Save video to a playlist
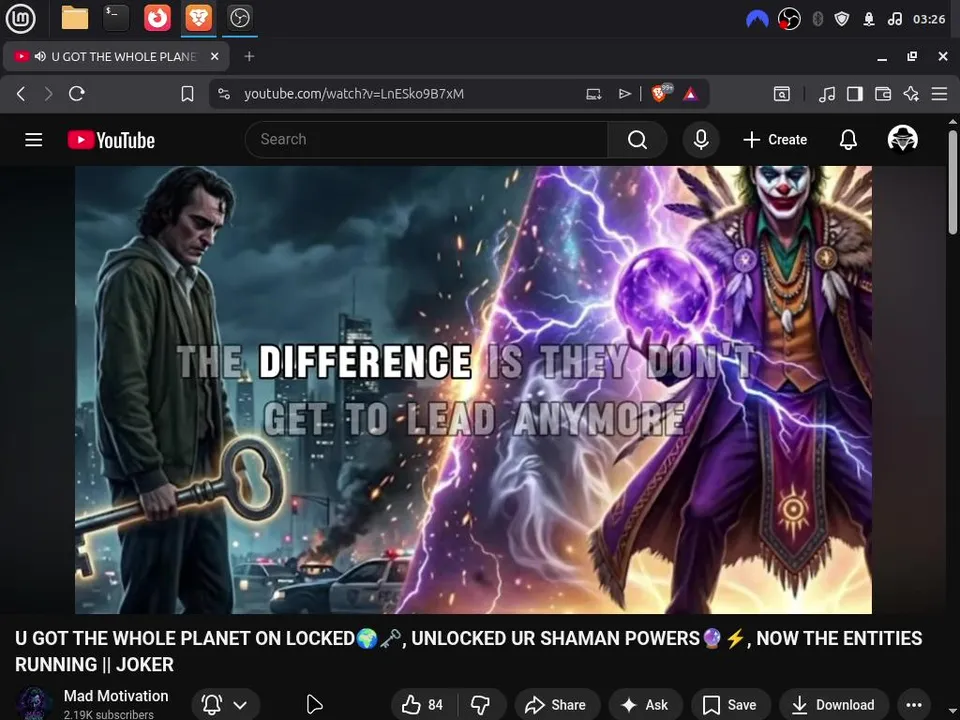 point(730,705)
